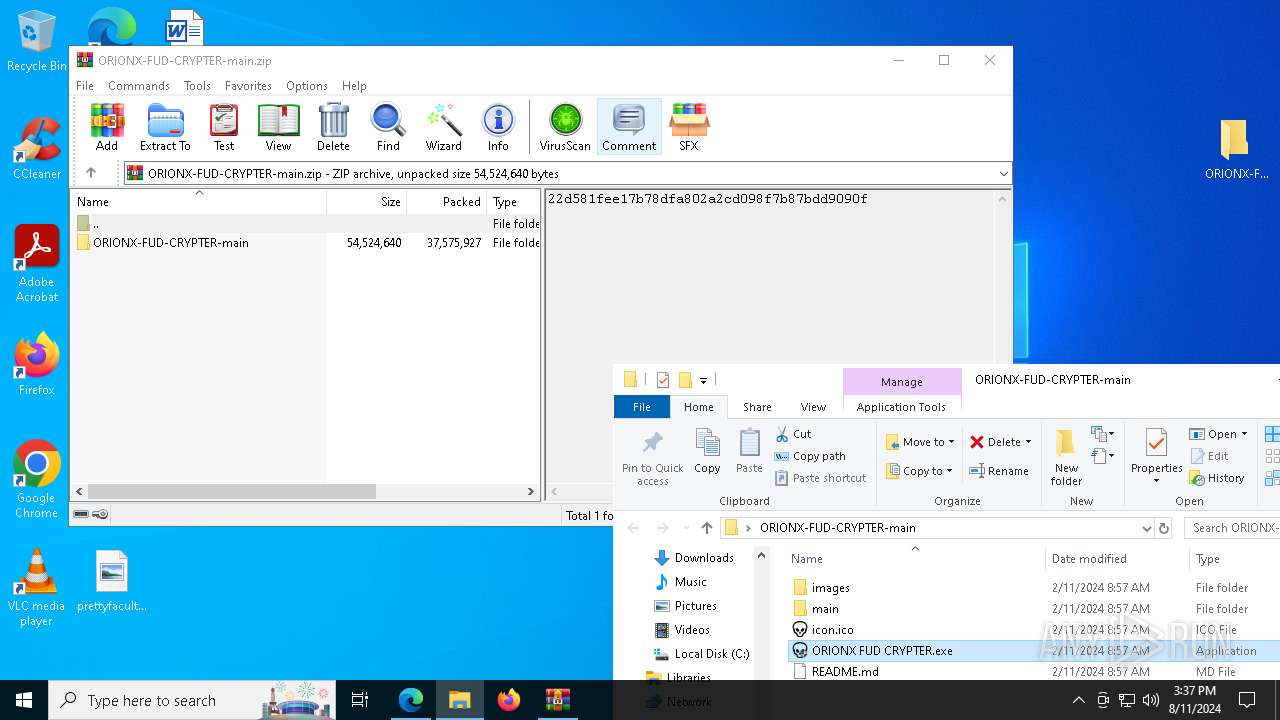Click Edit in the Open group
Screen dimensions: 1280x720
1209,456
